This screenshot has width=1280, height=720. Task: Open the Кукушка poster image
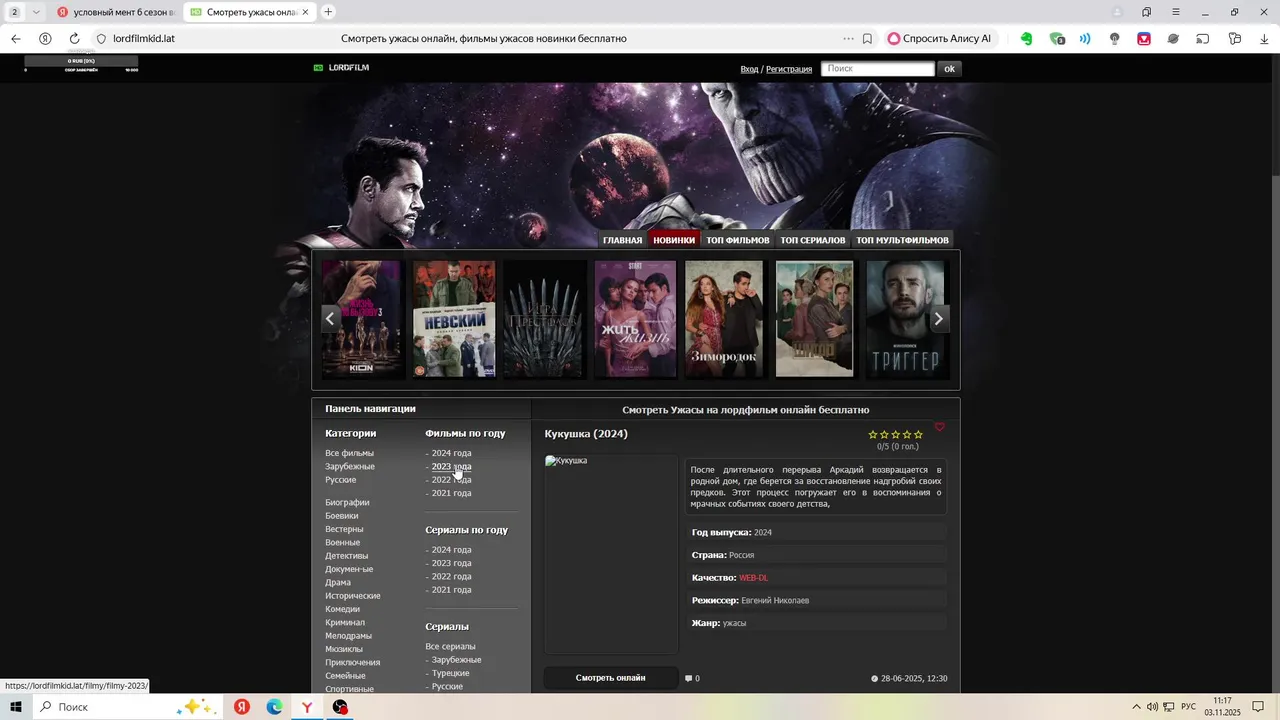611,554
